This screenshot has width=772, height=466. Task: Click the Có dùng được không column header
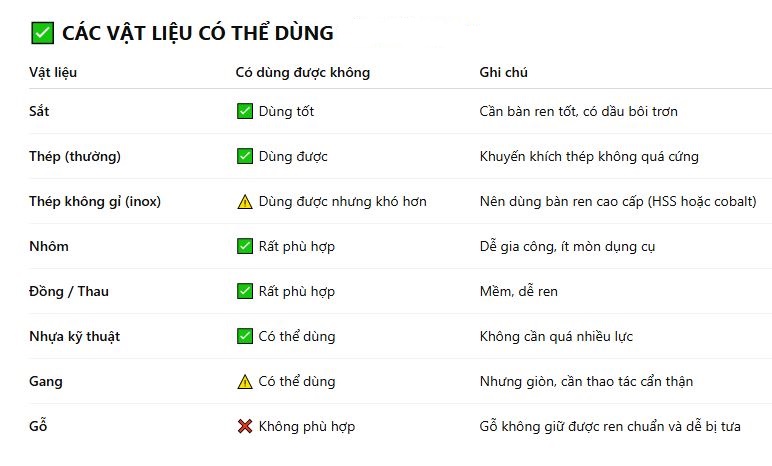coord(303,72)
